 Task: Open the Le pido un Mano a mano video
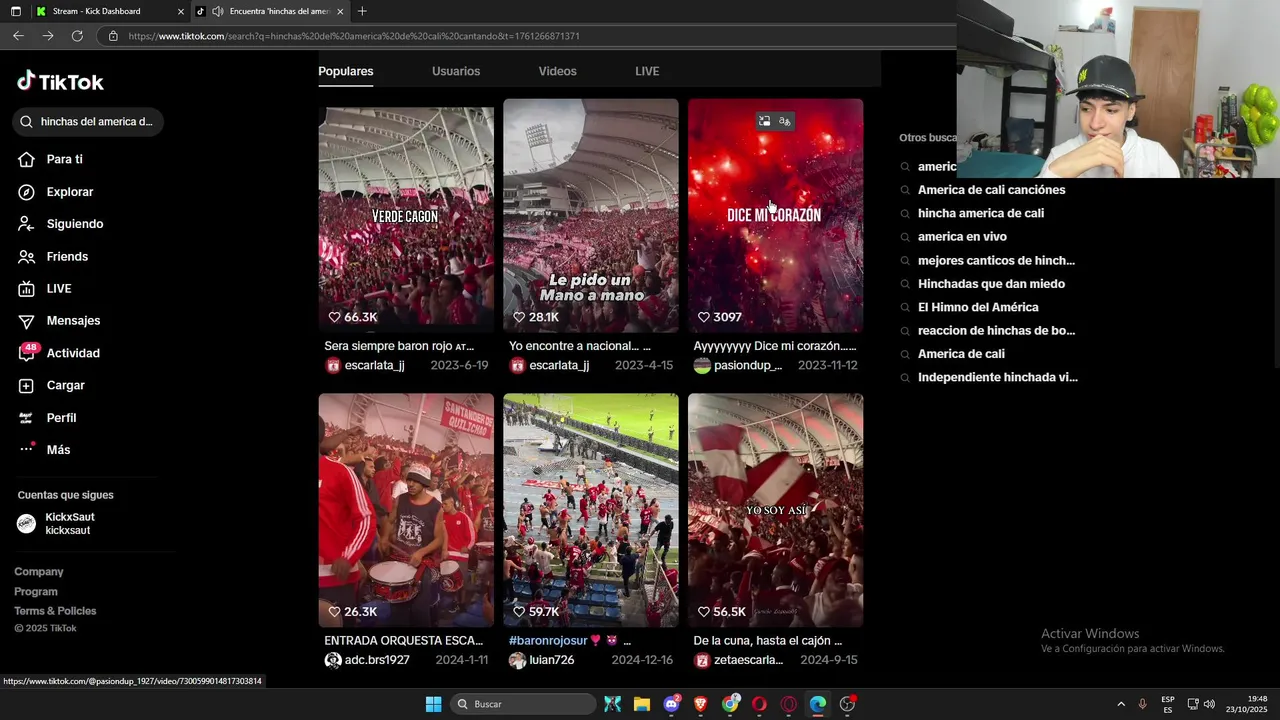coord(591,216)
